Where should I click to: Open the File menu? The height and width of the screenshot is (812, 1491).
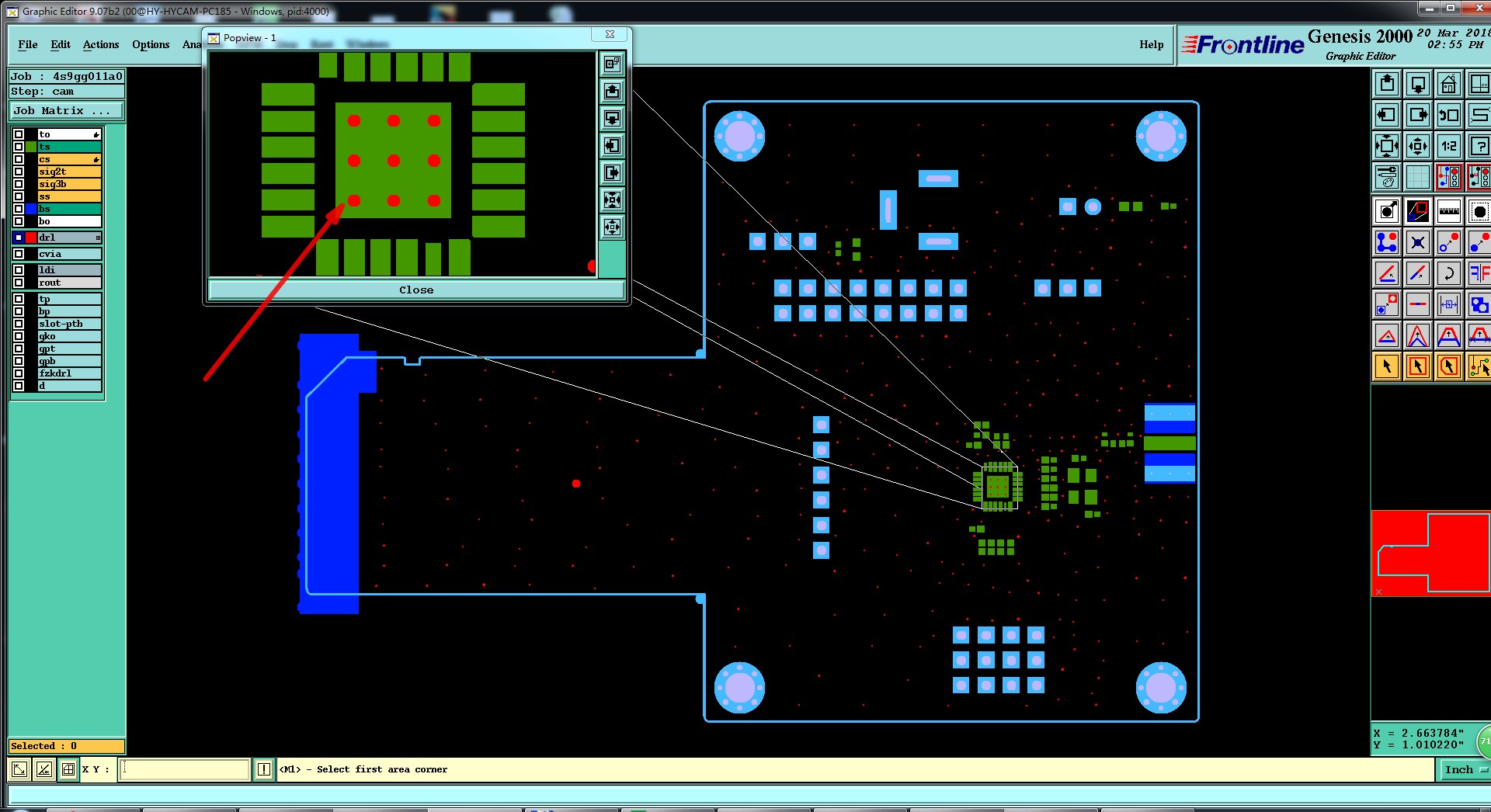pyautogui.click(x=28, y=44)
